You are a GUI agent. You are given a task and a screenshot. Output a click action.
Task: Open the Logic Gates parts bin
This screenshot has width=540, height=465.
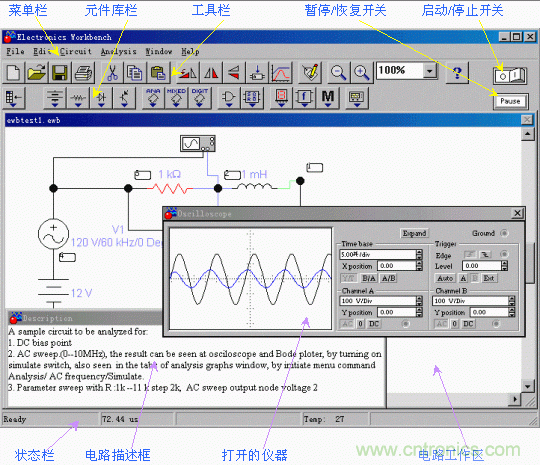pyautogui.click(x=228, y=98)
